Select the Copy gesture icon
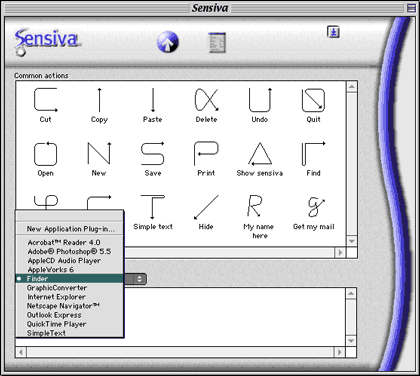 tap(99, 100)
